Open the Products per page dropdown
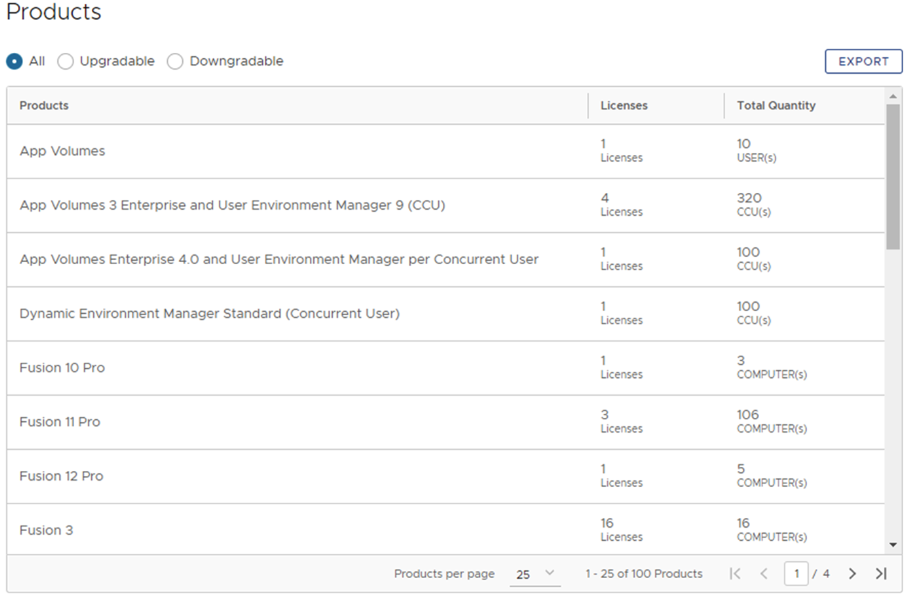The image size is (907, 597). 537,574
